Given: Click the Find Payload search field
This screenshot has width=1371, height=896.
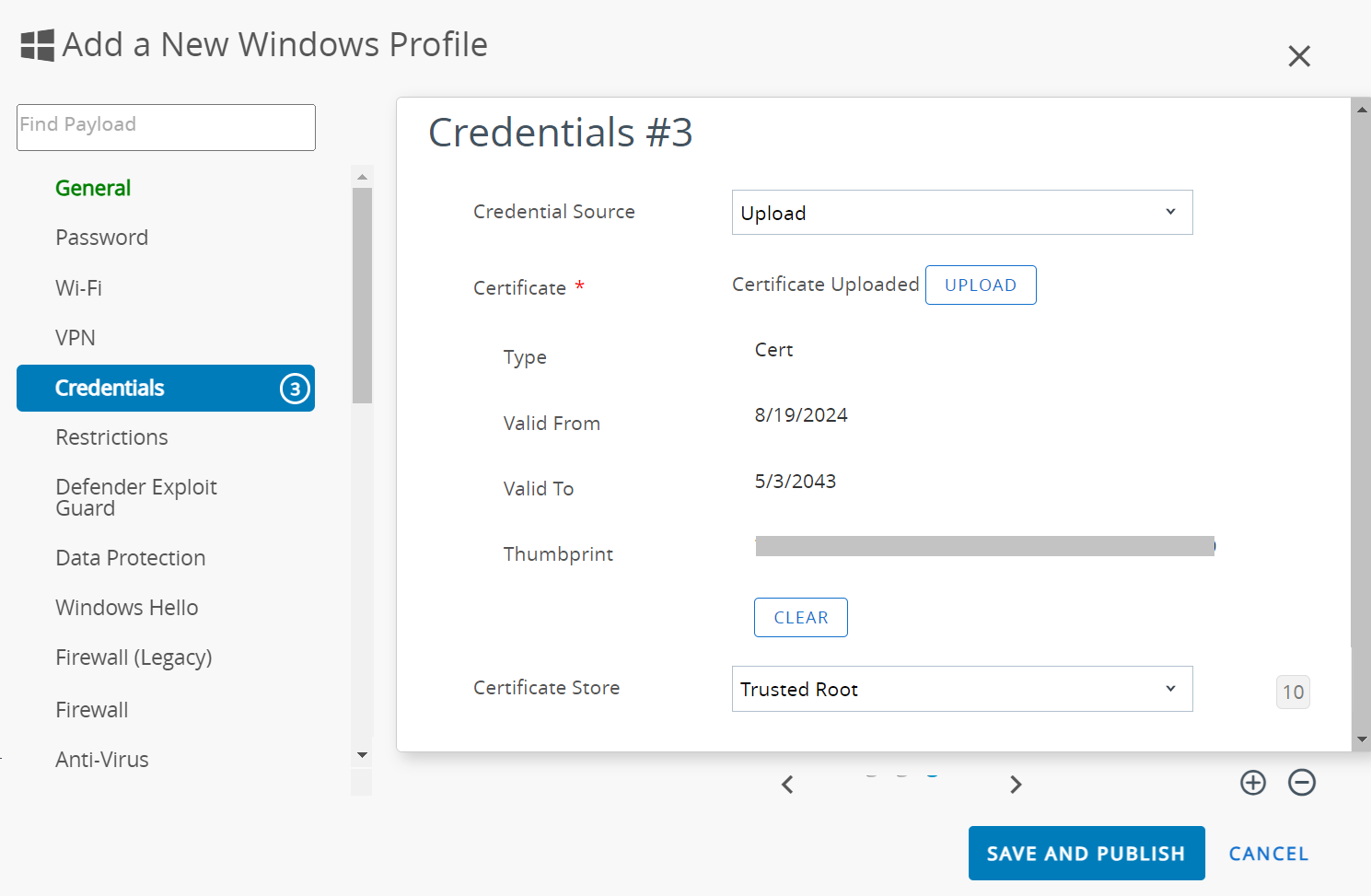Looking at the screenshot, I should click(166, 127).
